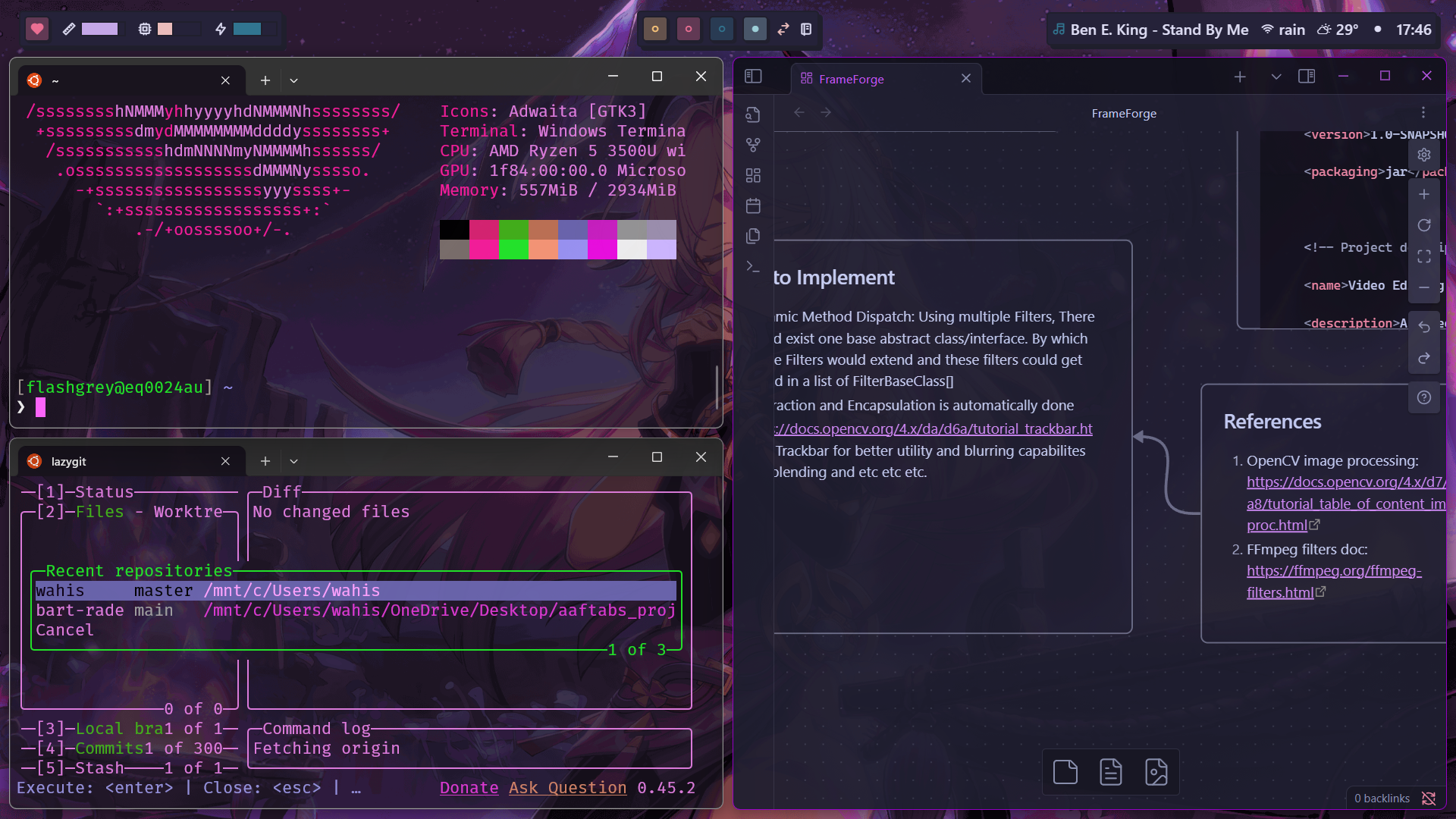Image resolution: width=1456 pixels, height=819 pixels.
Task: Insert an image via the image-file icon
Action: [1156, 772]
